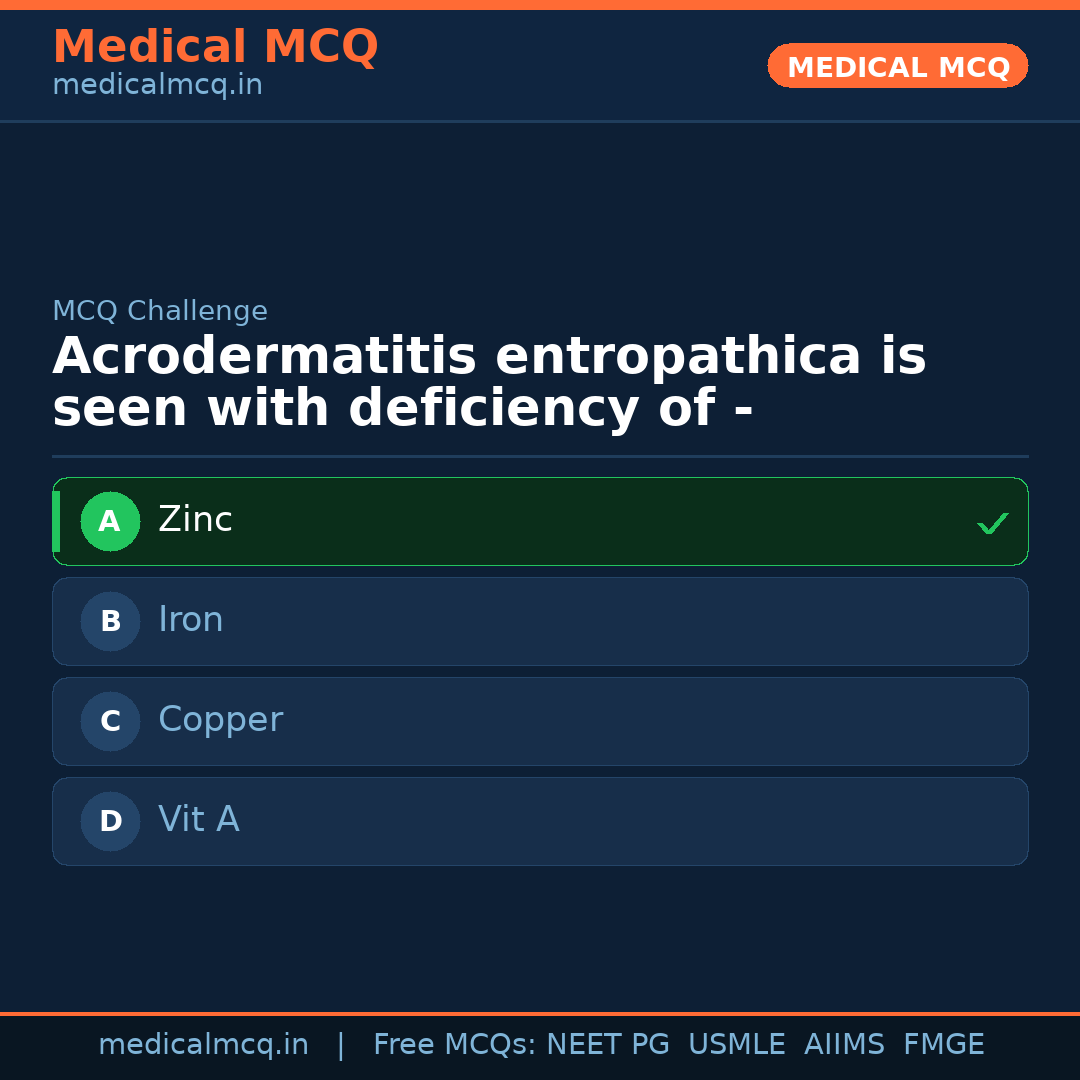
Task: Click FMGE in the footer
Action: (943, 1045)
